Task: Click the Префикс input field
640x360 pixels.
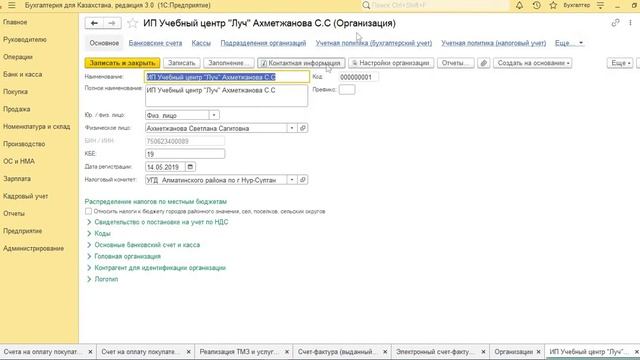Action: tap(347, 89)
